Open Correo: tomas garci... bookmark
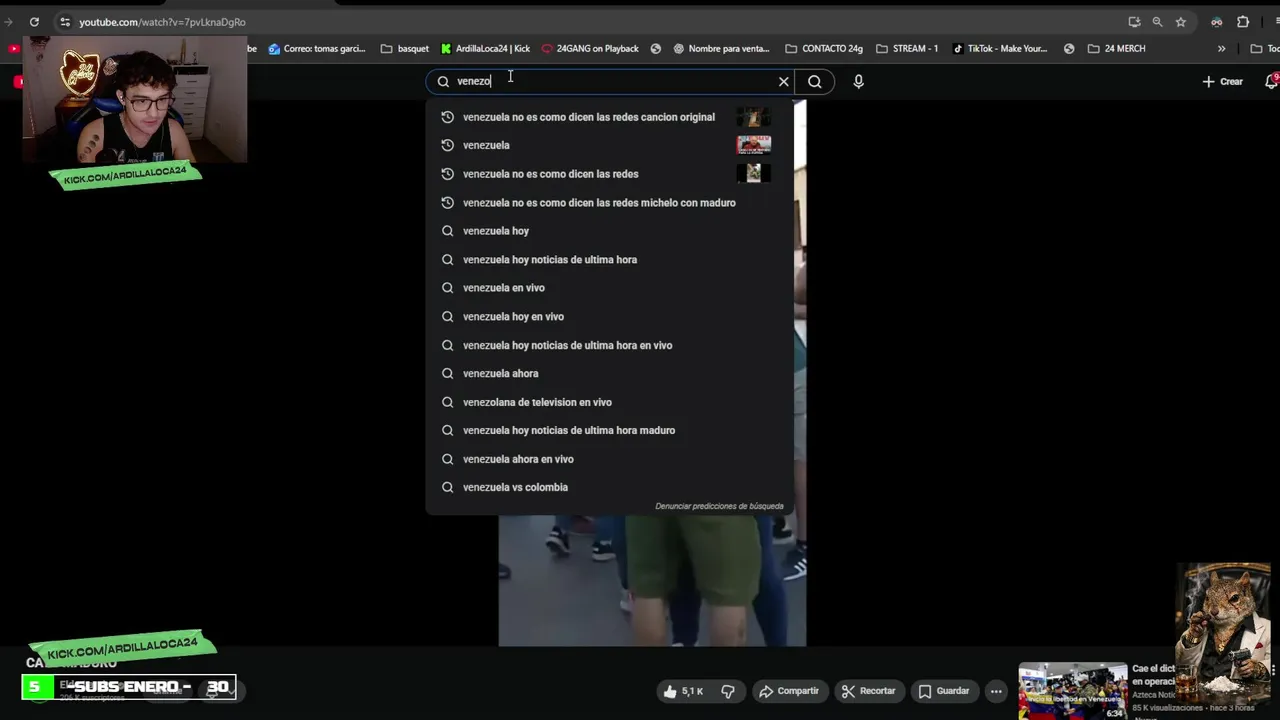Viewport: 1280px width, 720px height. [317, 48]
